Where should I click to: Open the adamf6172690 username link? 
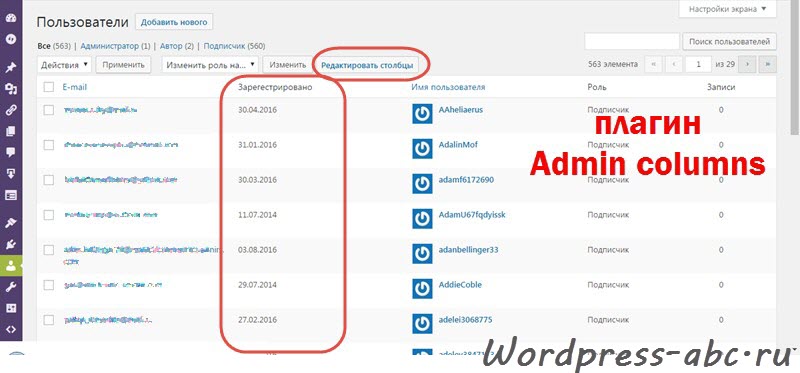466,180
